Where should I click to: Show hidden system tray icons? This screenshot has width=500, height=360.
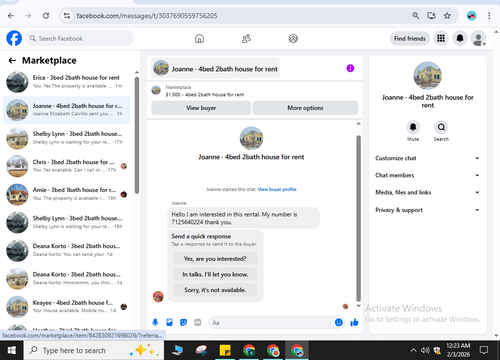[413, 350]
